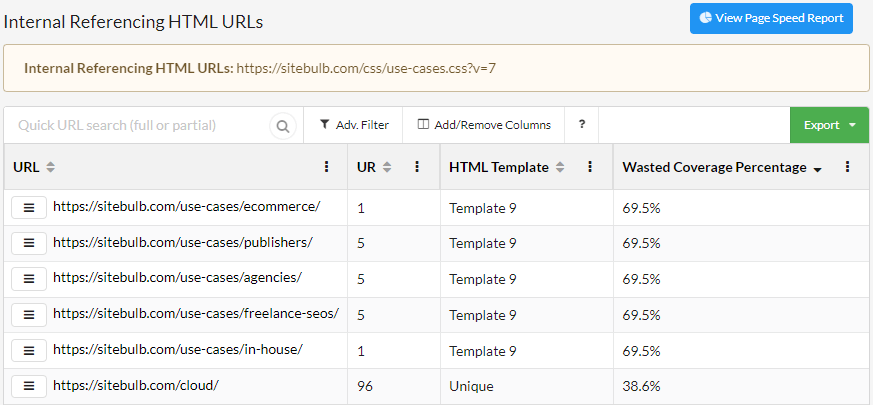Open hamburger menu for in-house URL row
Screen dimensions: 873x405
(29, 351)
